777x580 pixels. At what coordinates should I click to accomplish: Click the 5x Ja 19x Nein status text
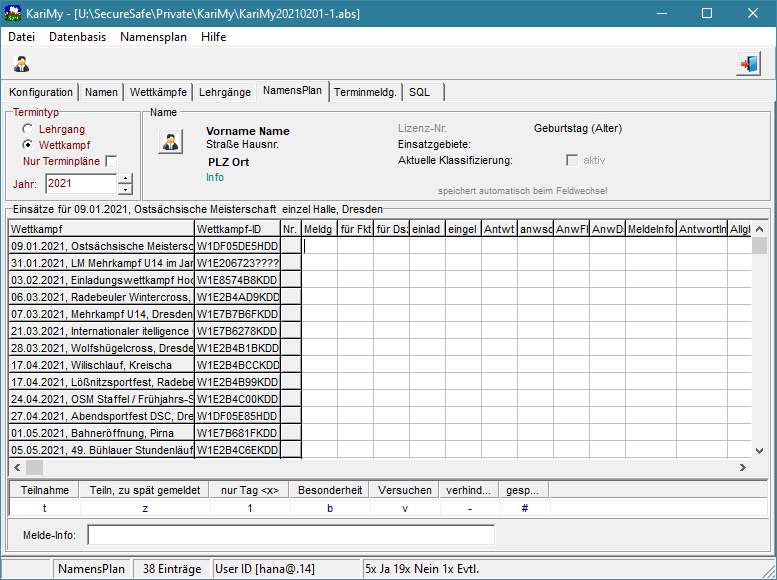tap(422, 569)
